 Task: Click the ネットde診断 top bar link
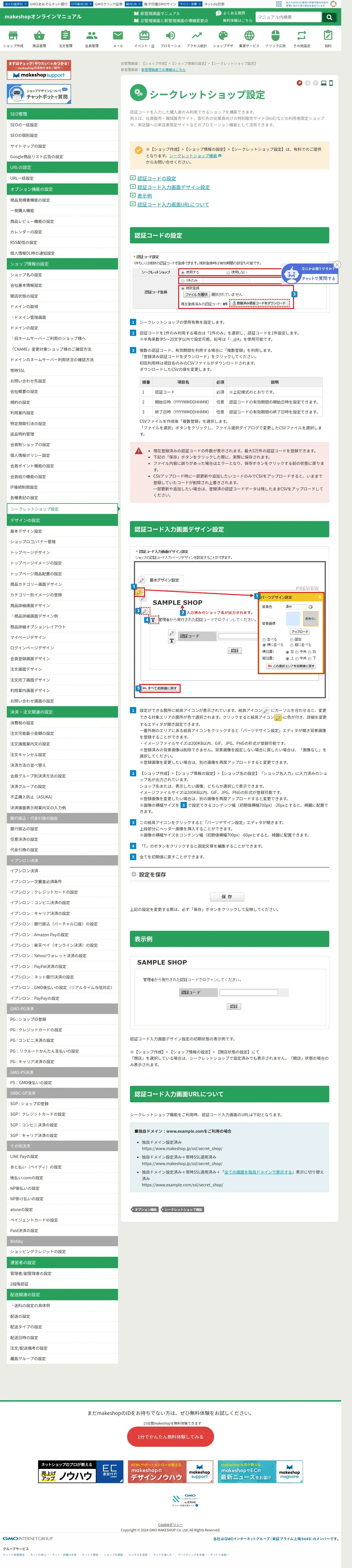(214, 4)
